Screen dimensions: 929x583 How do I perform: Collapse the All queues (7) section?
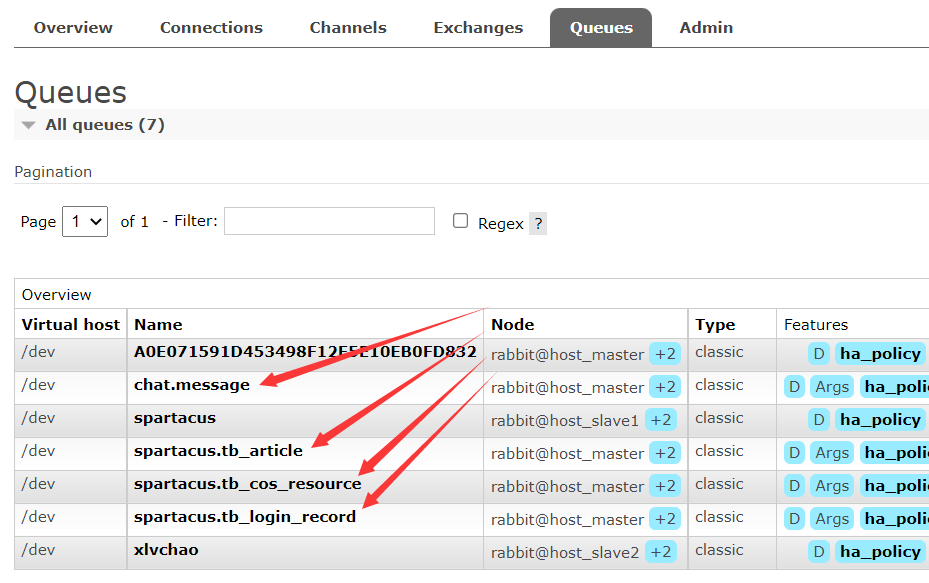pyautogui.click(x=105, y=125)
